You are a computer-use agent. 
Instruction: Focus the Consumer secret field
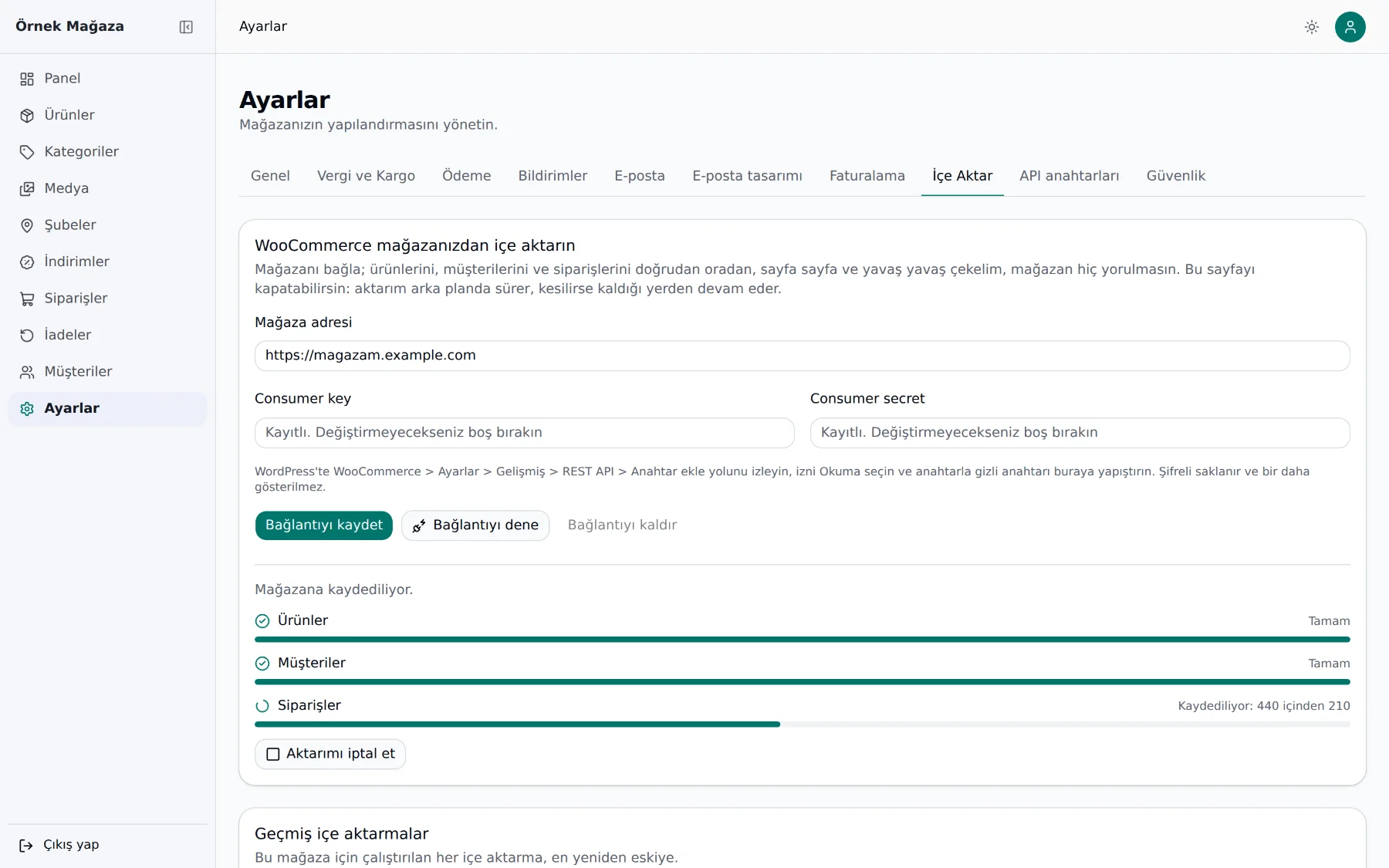pyautogui.click(x=1080, y=433)
